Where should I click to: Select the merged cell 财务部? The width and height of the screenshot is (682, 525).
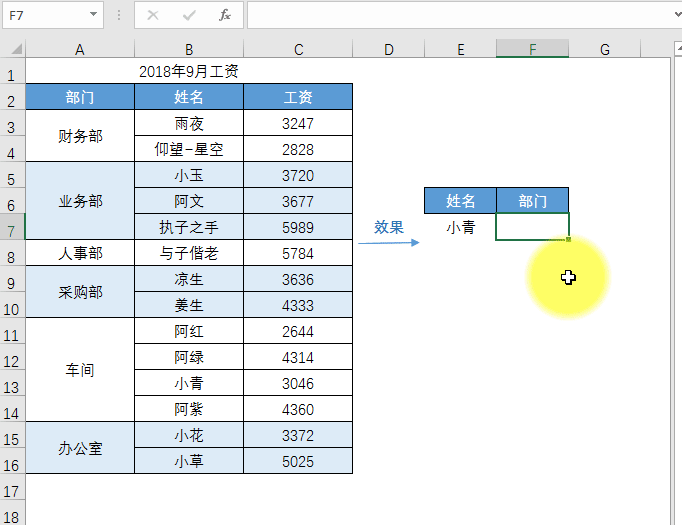tap(80, 136)
